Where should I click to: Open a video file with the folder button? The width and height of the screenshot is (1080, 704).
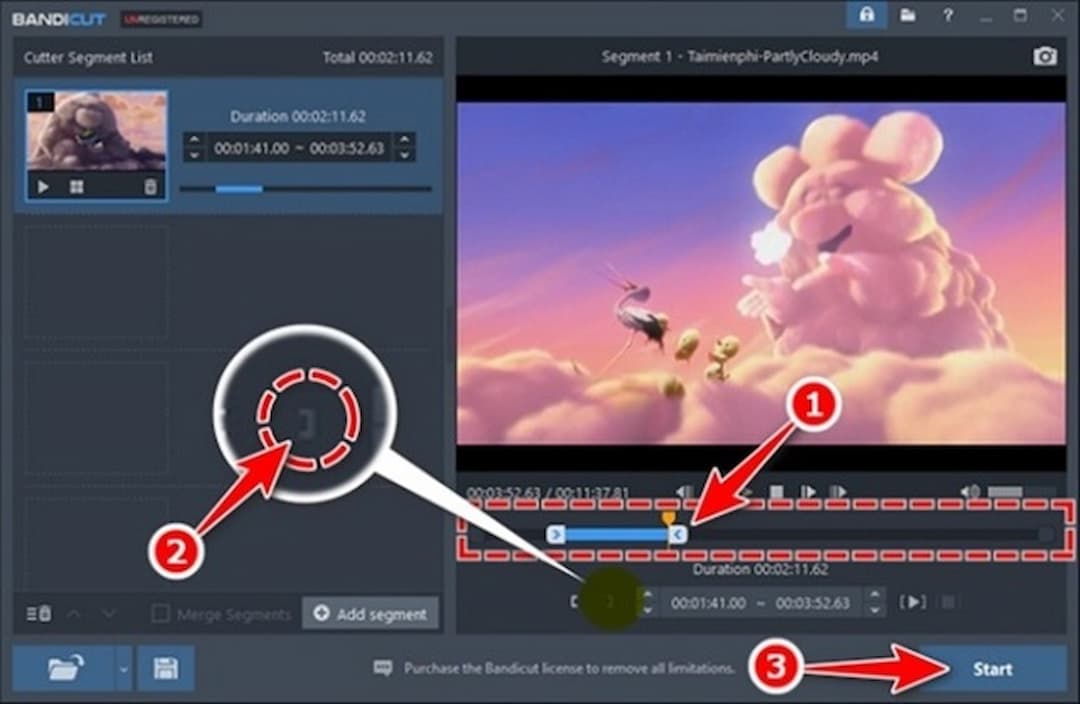65,668
